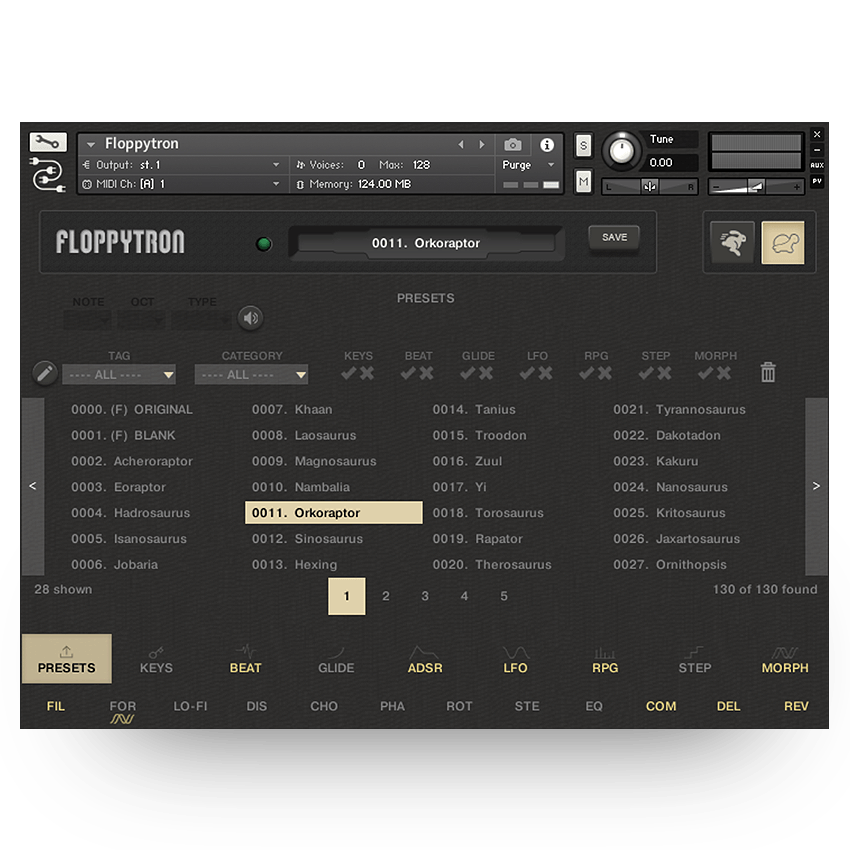Click the trash can delete icon
This screenshot has width=850, height=850.
tap(768, 372)
